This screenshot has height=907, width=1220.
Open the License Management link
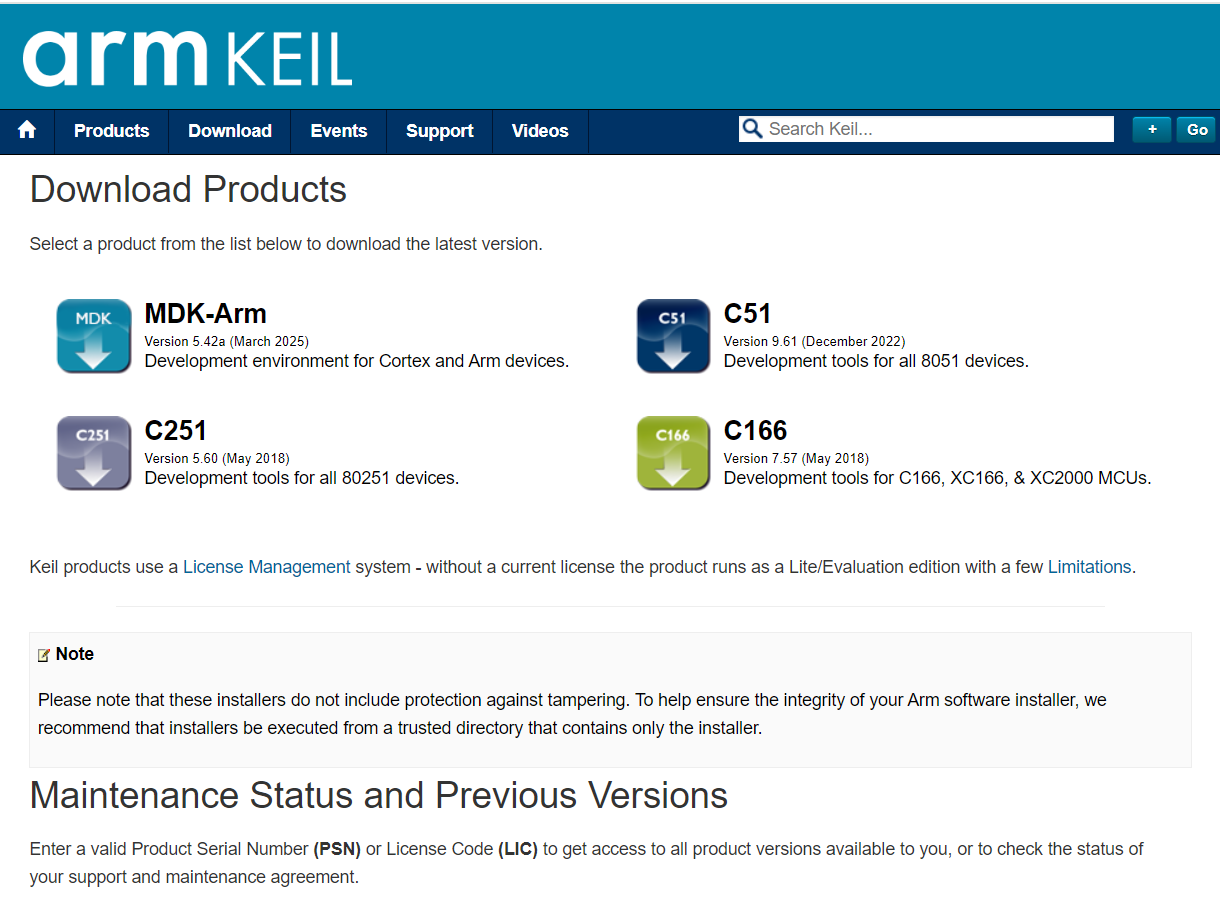pyautogui.click(x=267, y=567)
